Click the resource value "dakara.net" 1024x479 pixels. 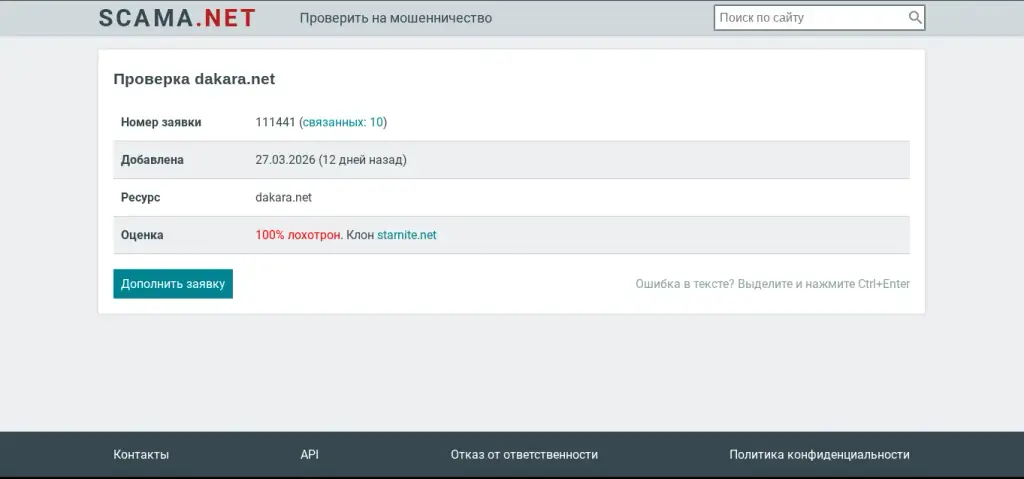(283, 197)
